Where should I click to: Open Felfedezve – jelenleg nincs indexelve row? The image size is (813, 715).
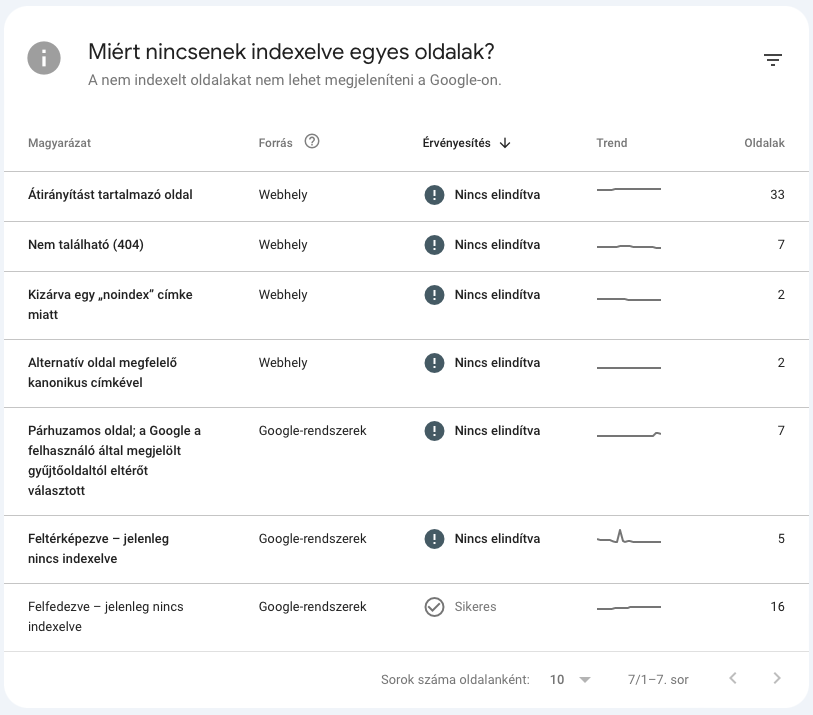click(106, 617)
